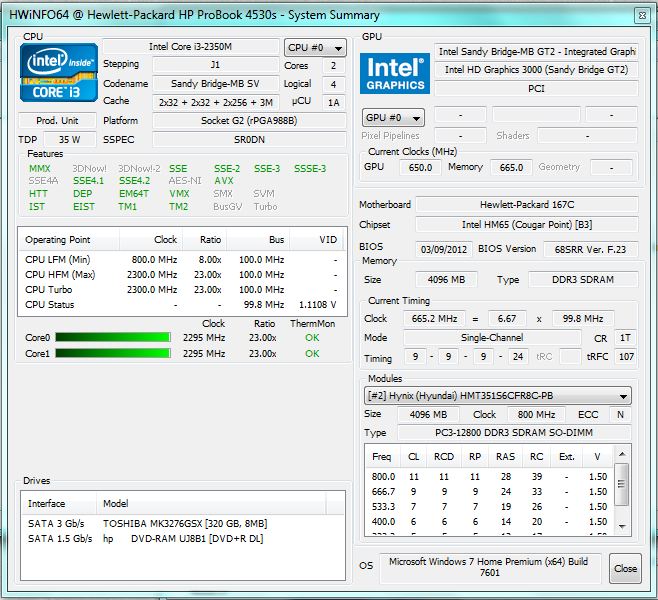658x600 pixels.
Task: Click the Freq column header in modules table
Action: [x=381, y=457]
